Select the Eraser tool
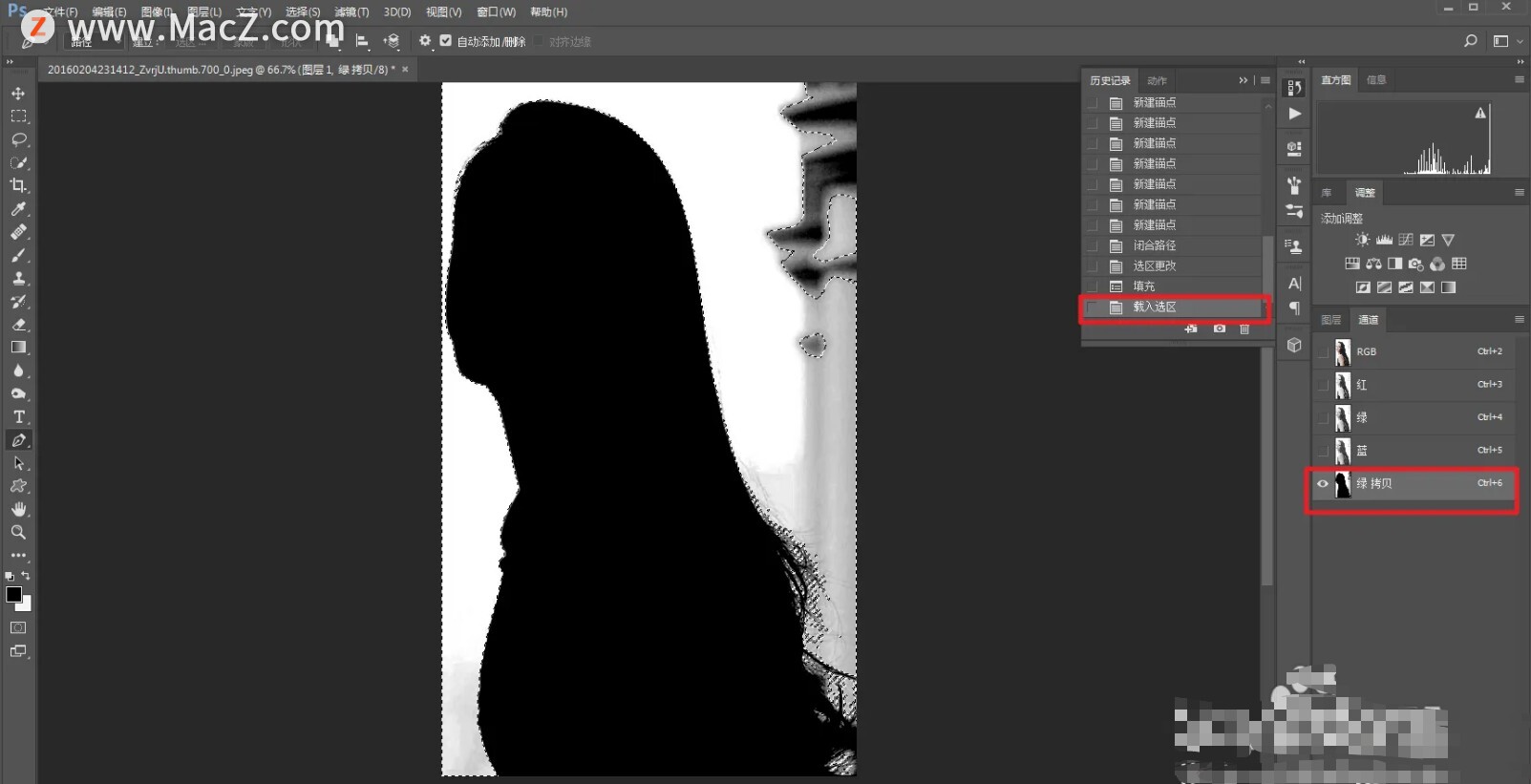This screenshot has height=784, width=1531. click(18, 325)
